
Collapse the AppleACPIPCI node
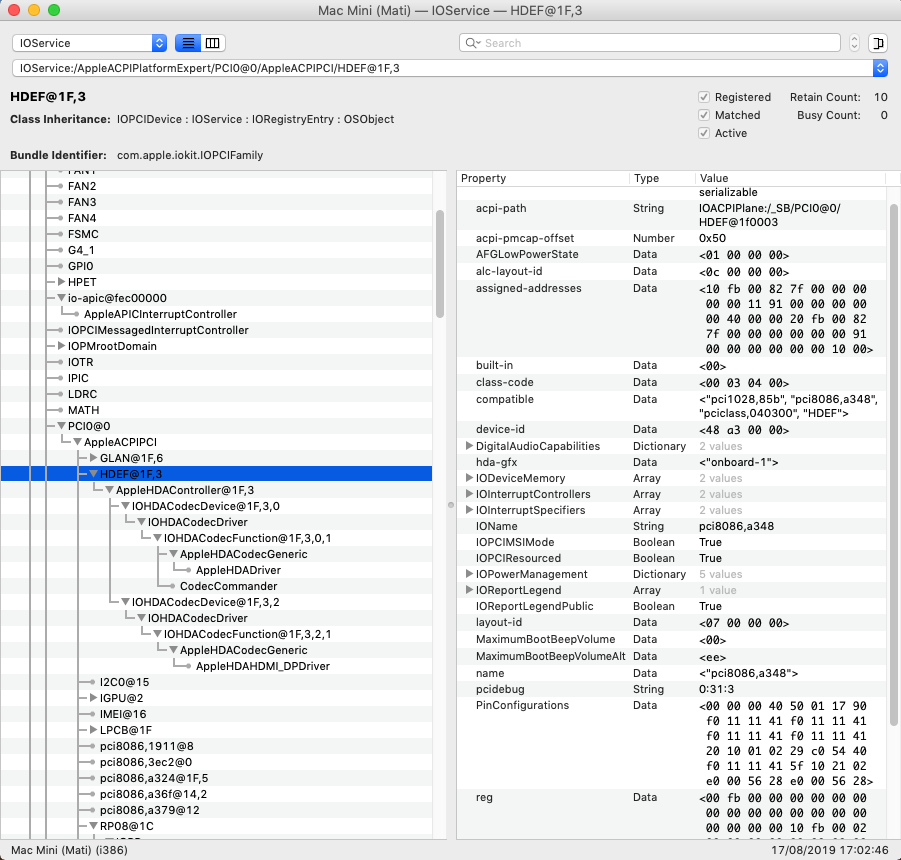[77, 442]
